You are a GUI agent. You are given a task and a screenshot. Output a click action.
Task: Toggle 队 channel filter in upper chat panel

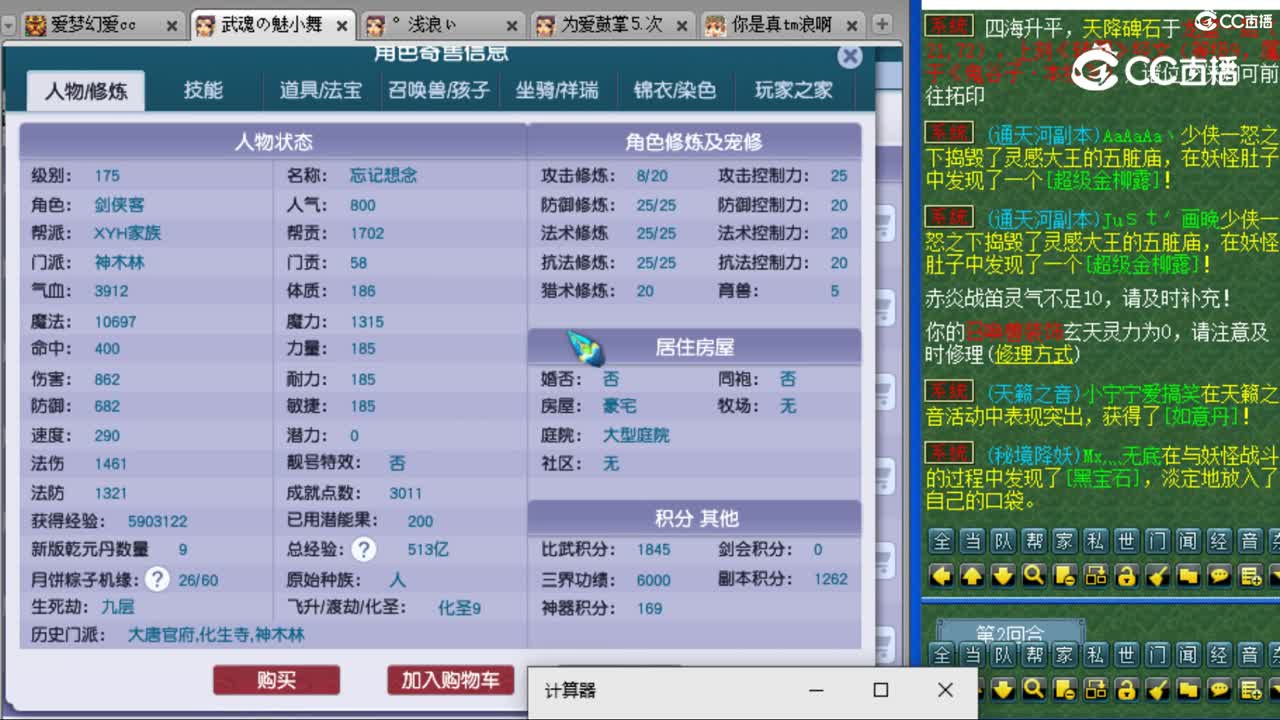click(x=1003, y=542)
